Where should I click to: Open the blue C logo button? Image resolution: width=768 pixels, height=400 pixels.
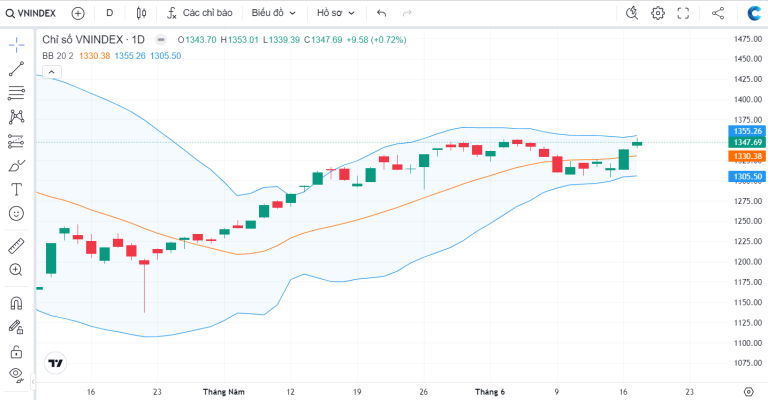pos(755,13)
